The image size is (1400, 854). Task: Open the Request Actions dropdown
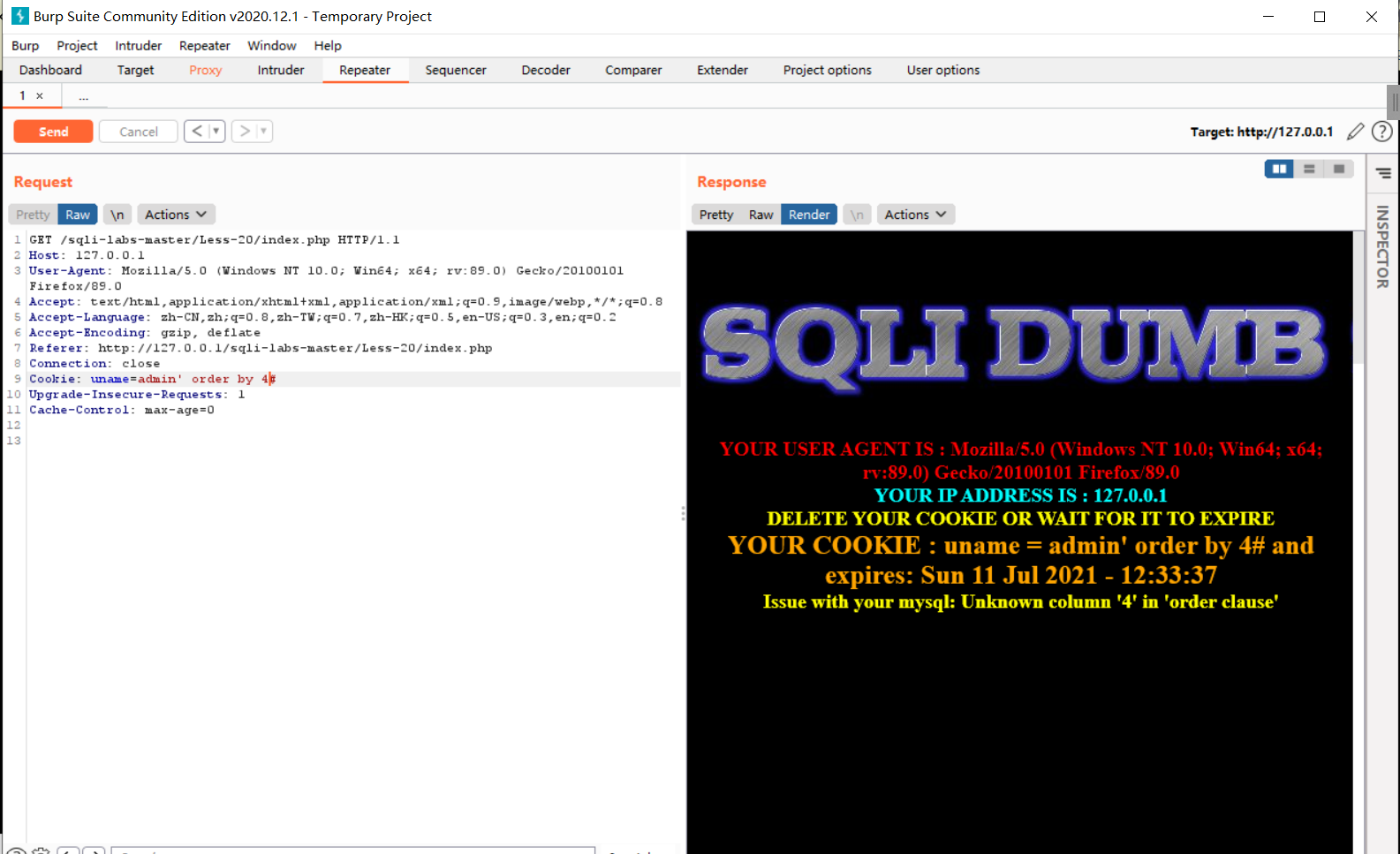[x=176, y=215]
